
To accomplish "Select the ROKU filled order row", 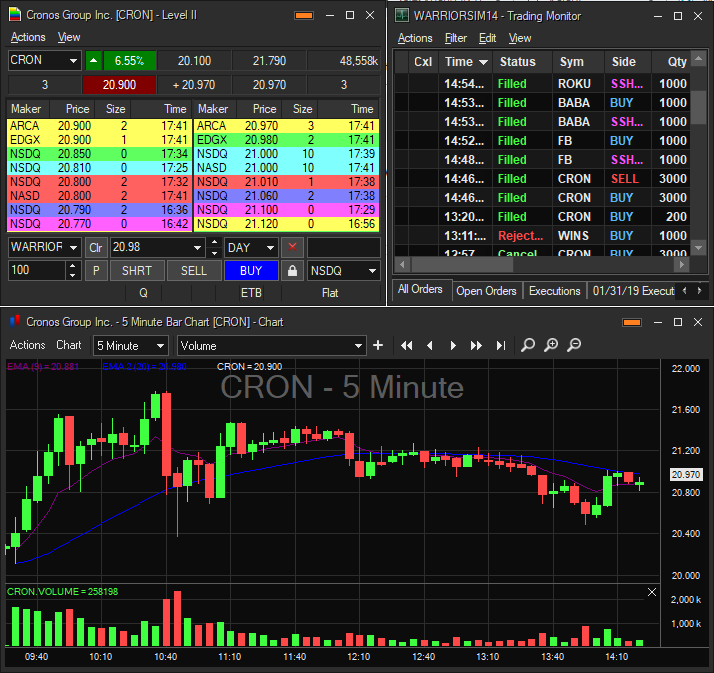I will [542, 84].
